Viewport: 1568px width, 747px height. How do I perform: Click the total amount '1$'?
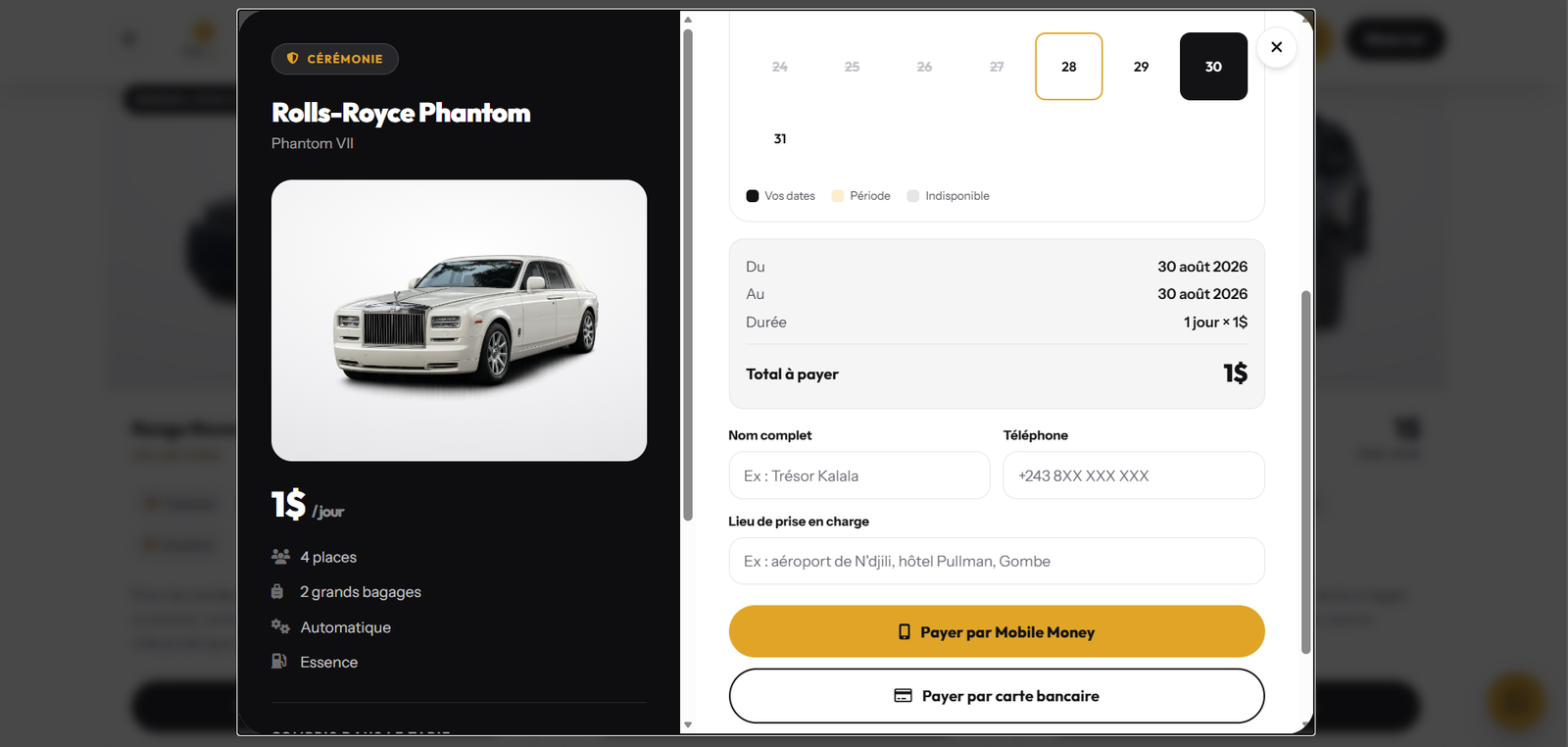click(x=1236, y=373)
